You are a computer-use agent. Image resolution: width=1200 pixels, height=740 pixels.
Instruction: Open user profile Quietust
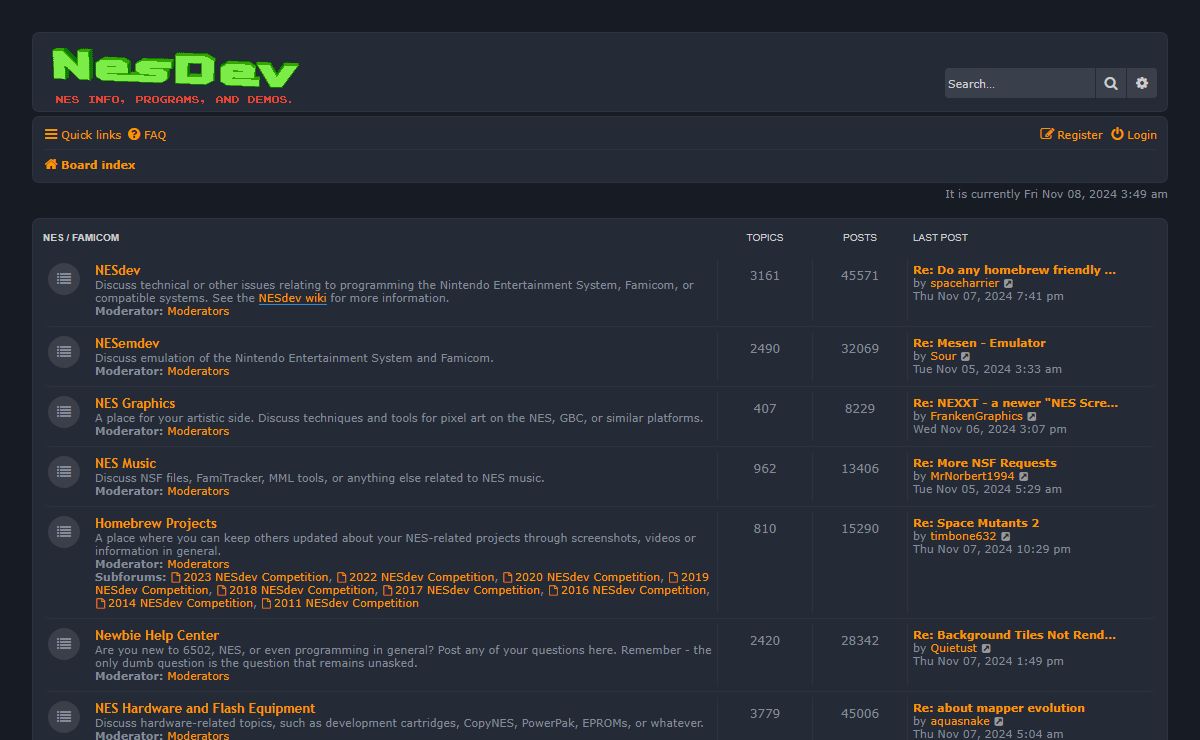pos(953,649)
